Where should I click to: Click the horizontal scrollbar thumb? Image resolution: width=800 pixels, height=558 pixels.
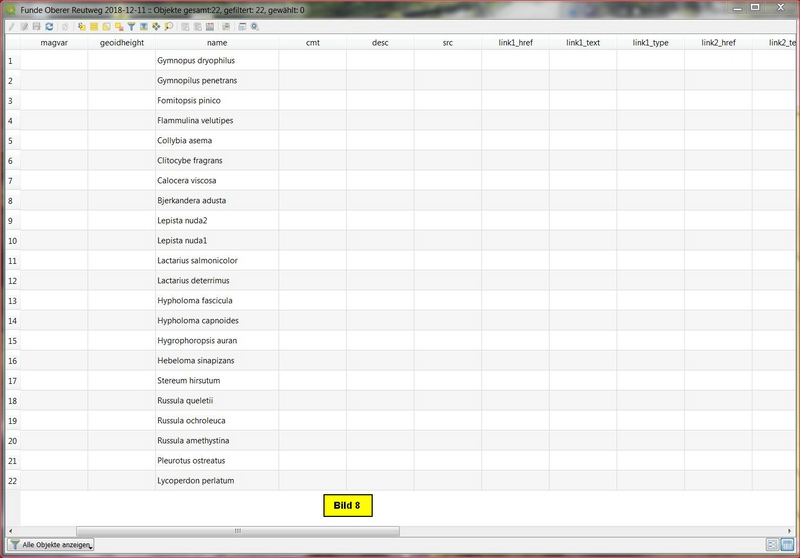[x=237, y=531]
